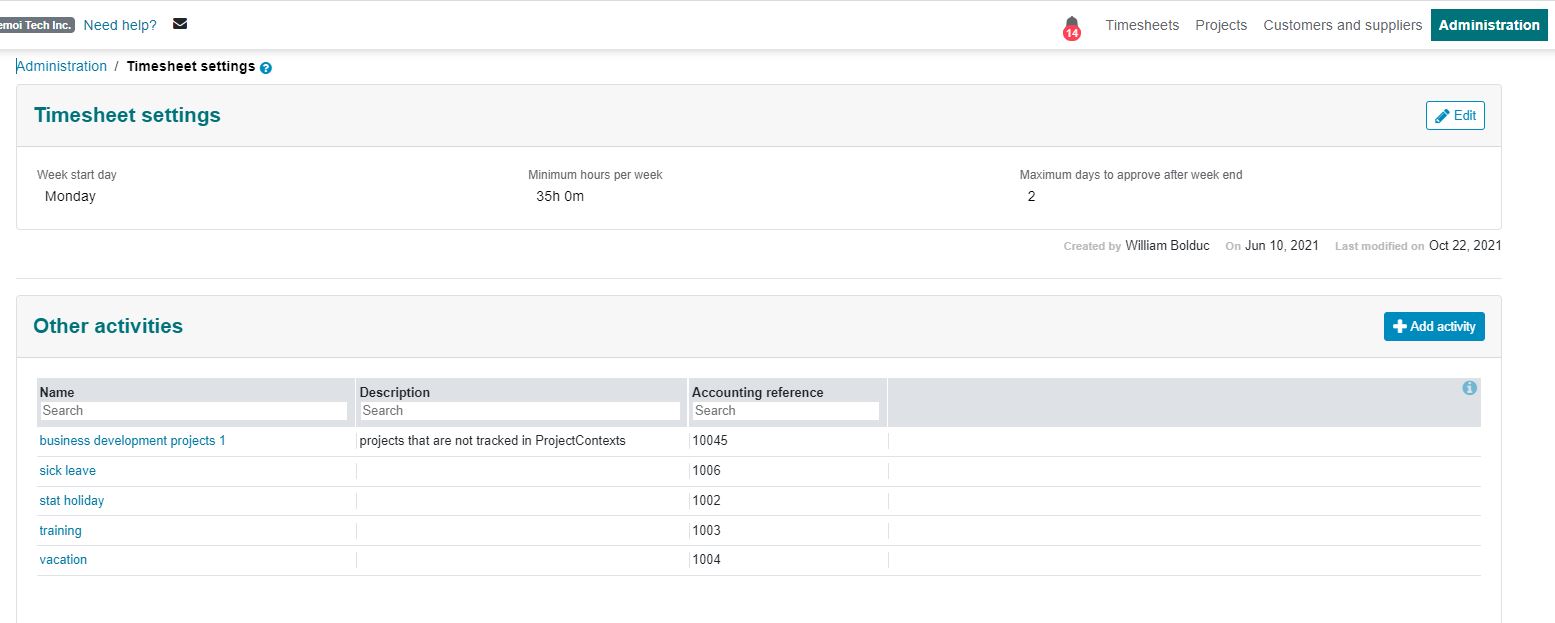This screenshot has width=1555, height=623.
Task: Click the Edit button for Timesheet settings
Action: click(1455, 116)
